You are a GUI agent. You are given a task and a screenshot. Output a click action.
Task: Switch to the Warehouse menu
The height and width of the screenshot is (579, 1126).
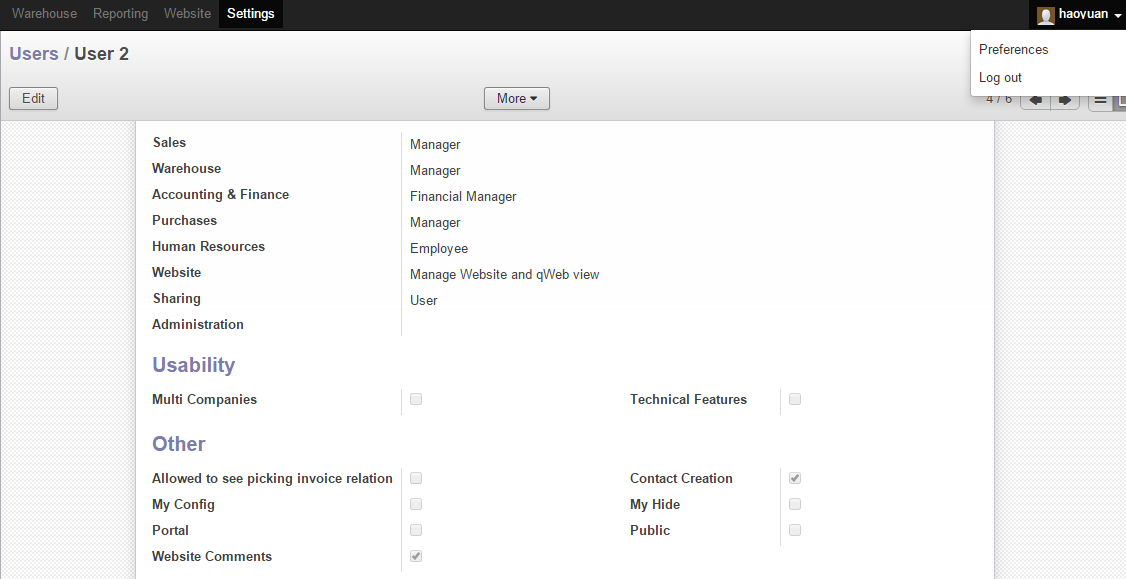pos(44,13)
